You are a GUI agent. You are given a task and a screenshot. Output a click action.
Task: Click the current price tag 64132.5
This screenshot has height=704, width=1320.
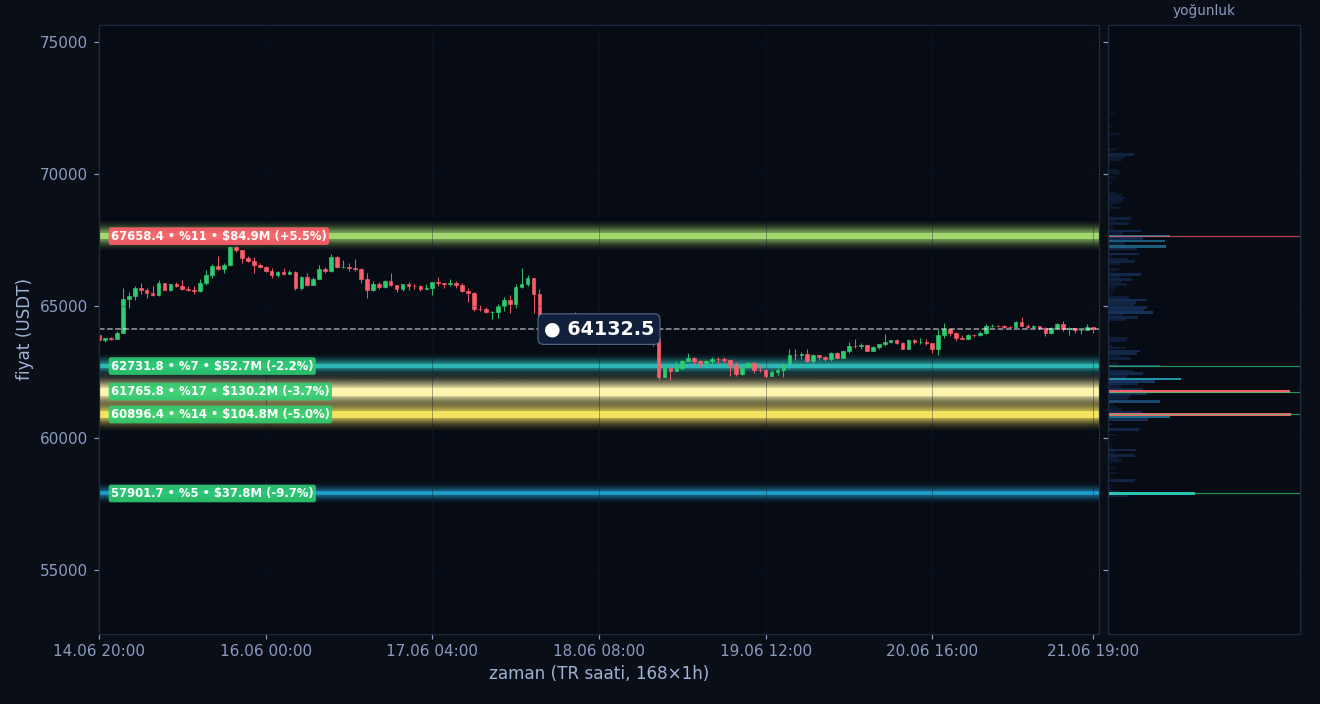599,329
